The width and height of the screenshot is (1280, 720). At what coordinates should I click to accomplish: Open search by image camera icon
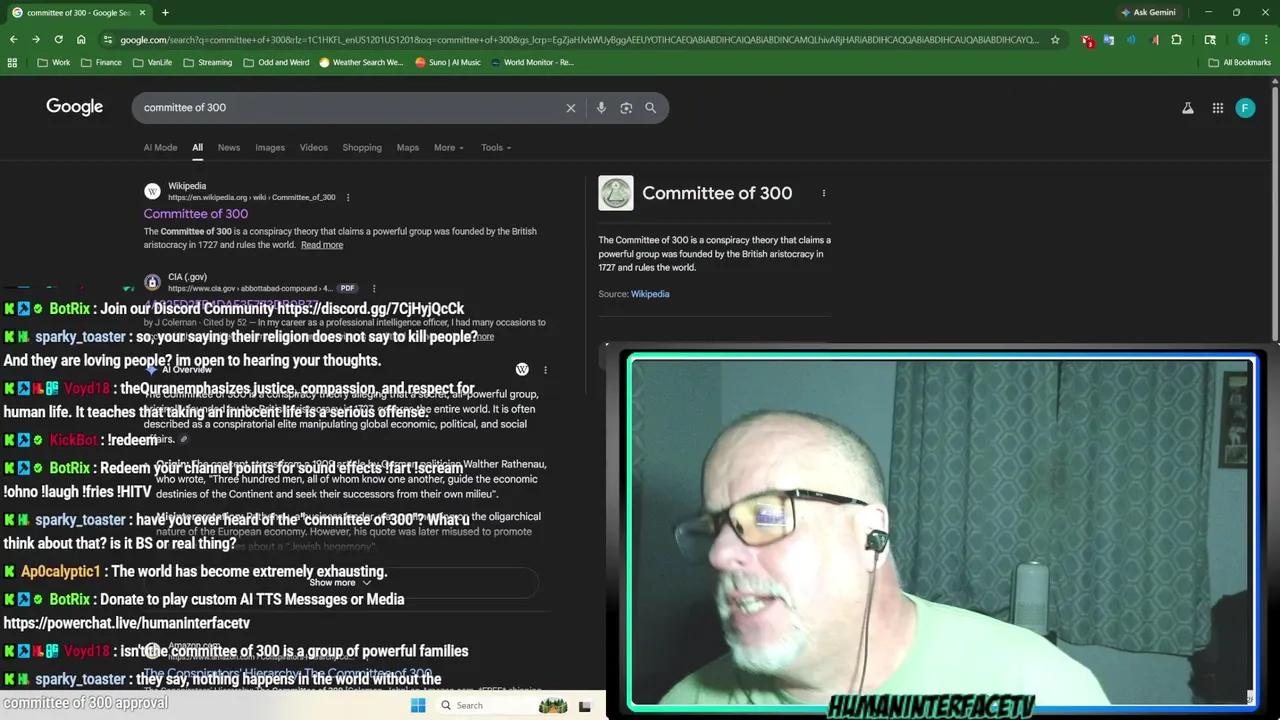point(626,108)
